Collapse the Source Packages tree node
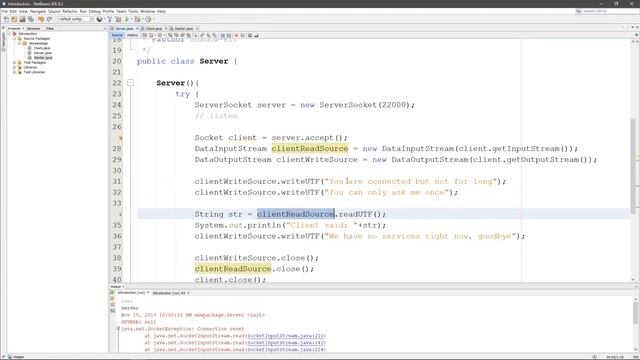640x360 pixels. [14, 38]
